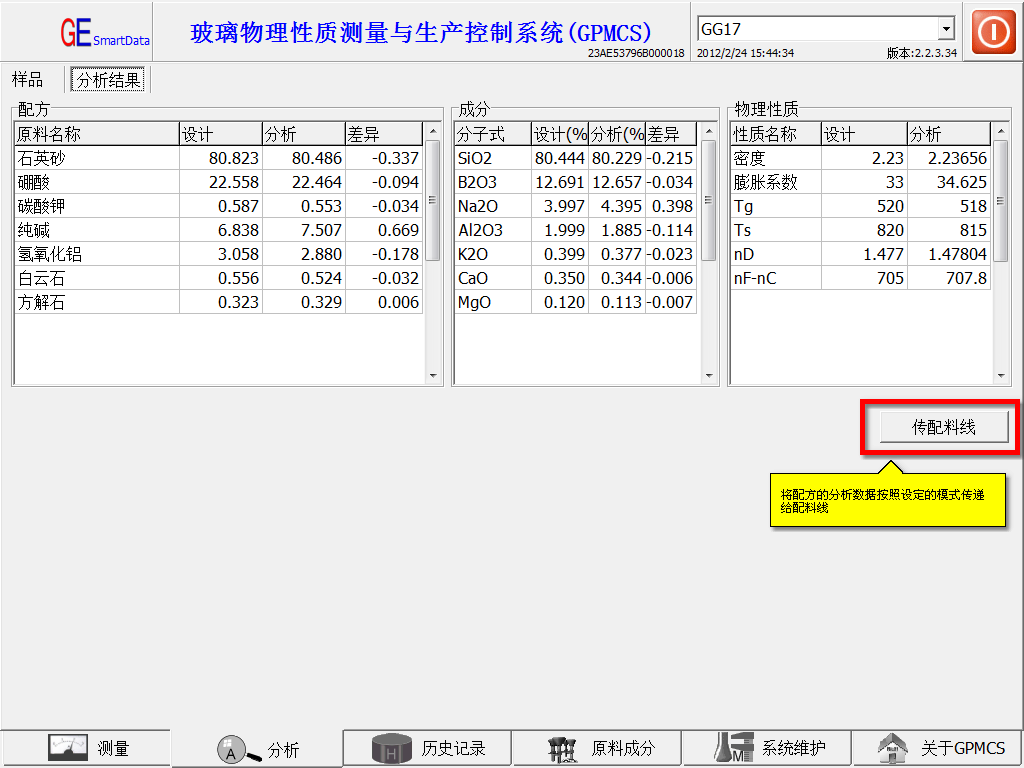Click up arrow of 配方 table scrollbar

pos(433,133)
